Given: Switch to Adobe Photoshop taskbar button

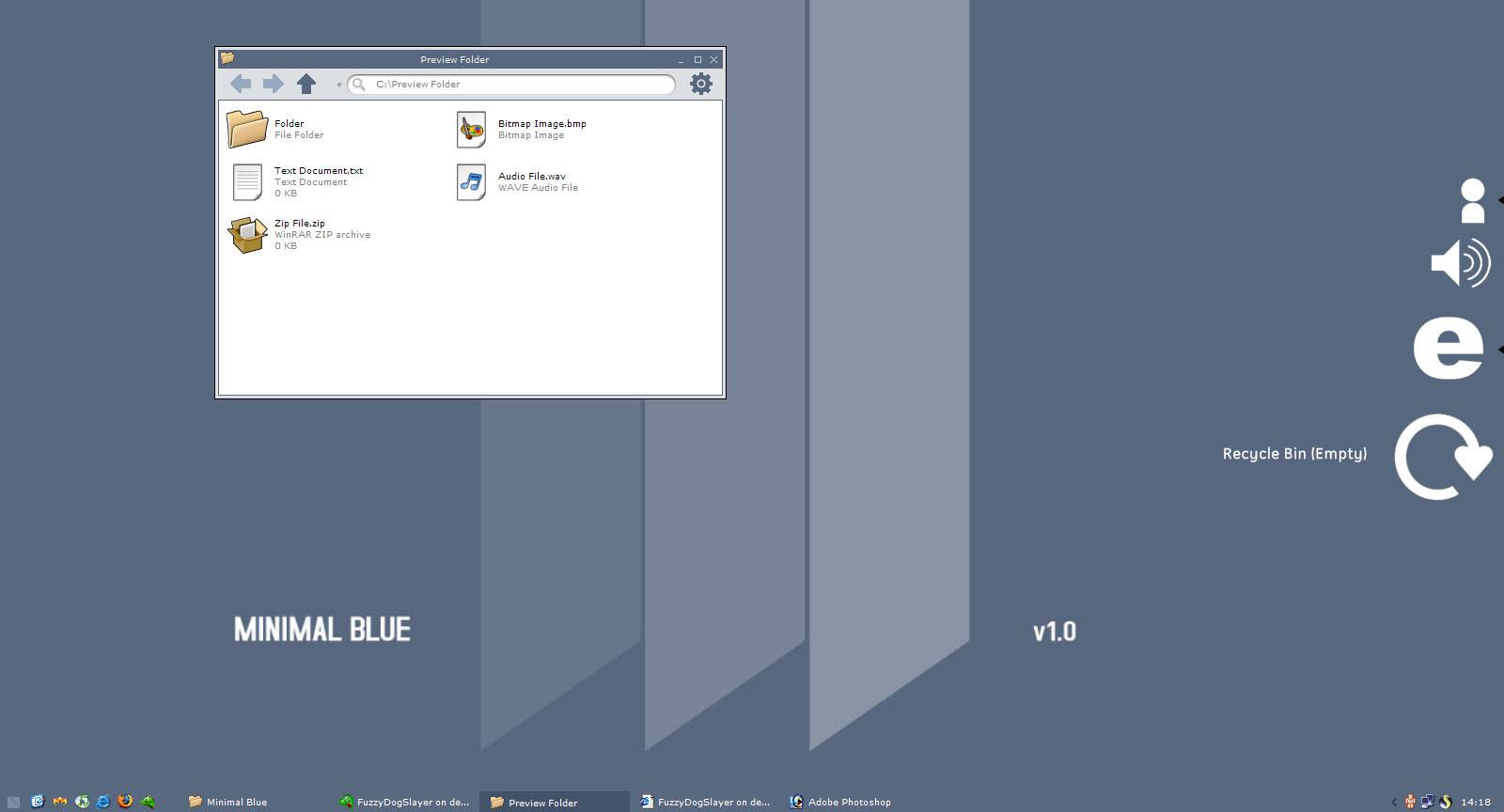Looking at the screenshot, I should 841,802.
